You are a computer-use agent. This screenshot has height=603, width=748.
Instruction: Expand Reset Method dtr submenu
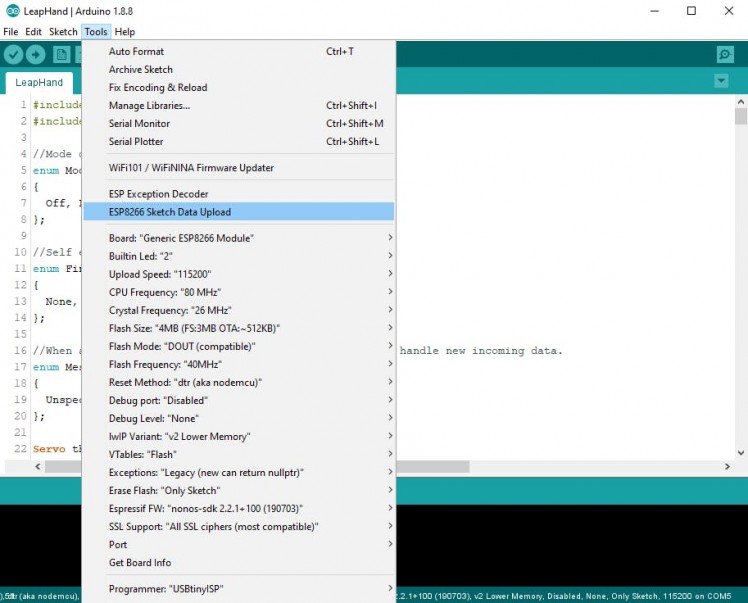pyautogui.click(x=239, y=383)
